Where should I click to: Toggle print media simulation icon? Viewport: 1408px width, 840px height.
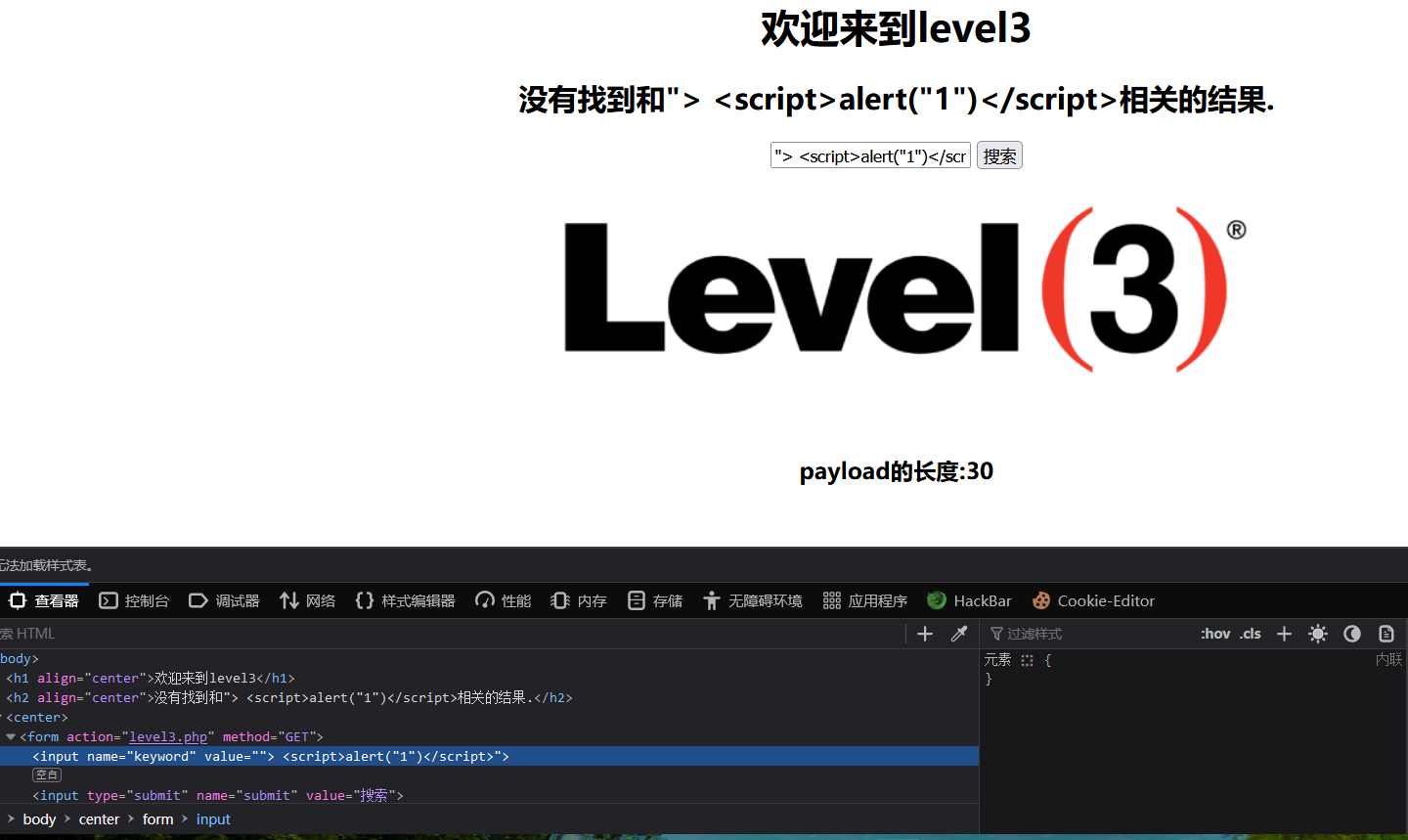(1386, 634)
